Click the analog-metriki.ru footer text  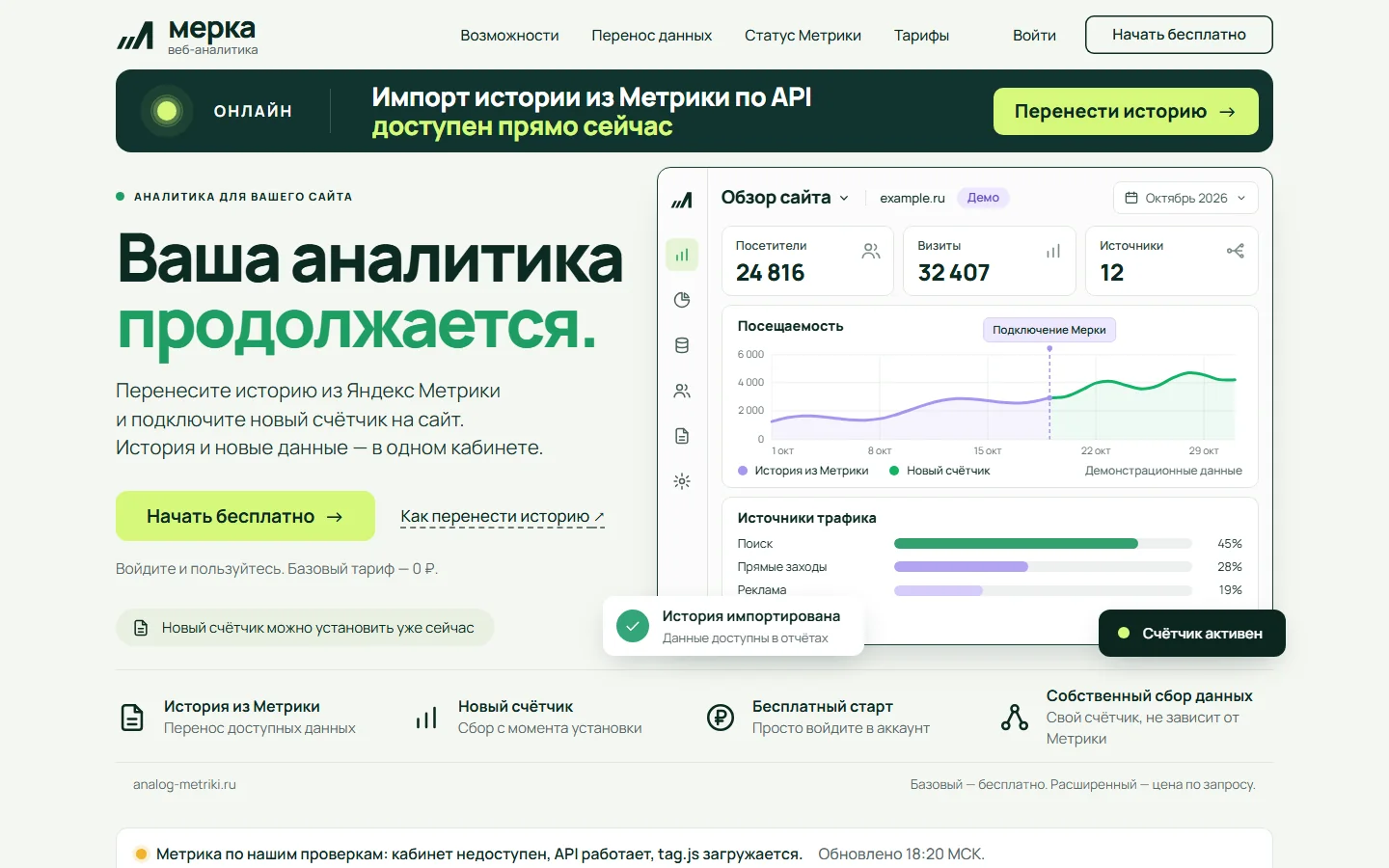[184, 784]
